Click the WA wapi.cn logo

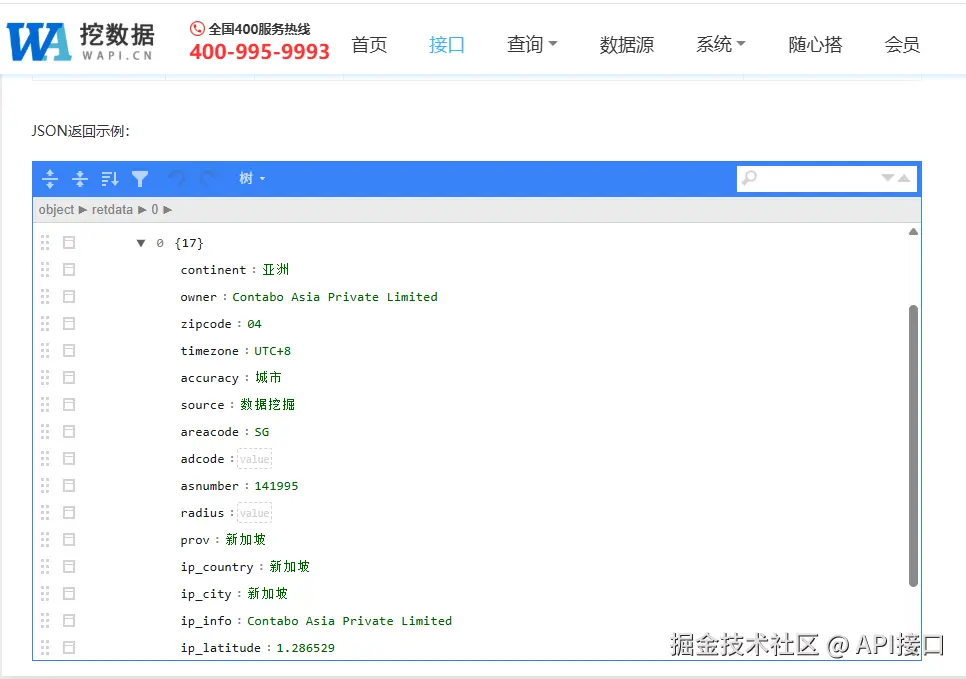[80, 41]
